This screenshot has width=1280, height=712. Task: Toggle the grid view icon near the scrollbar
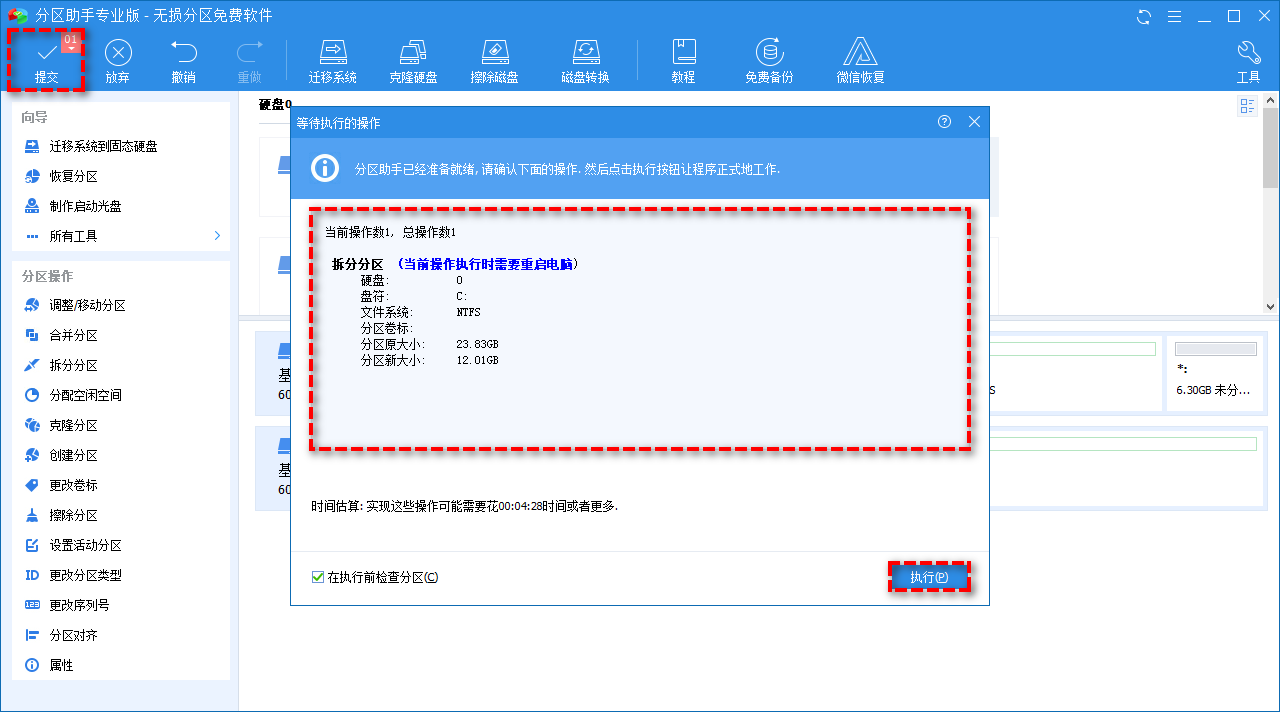pyautogui.click(x=1247, y=105)
